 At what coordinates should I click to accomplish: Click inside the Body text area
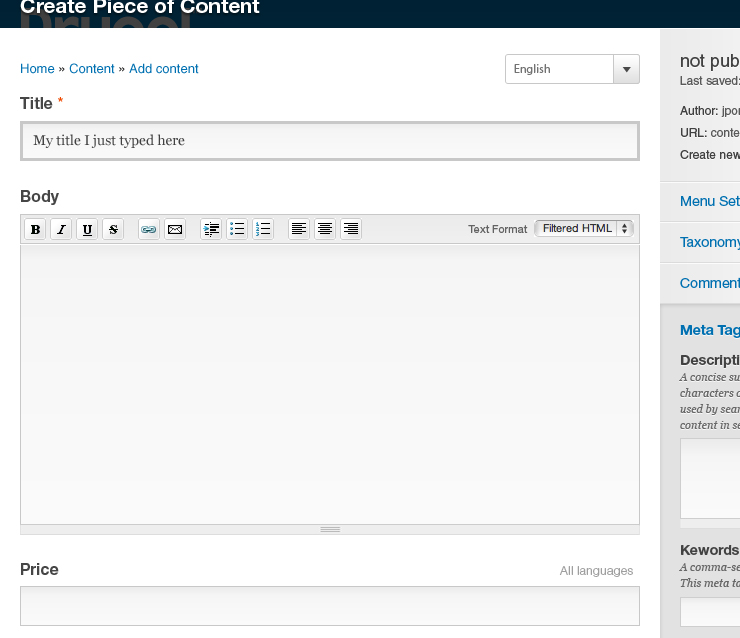[330, 384]
